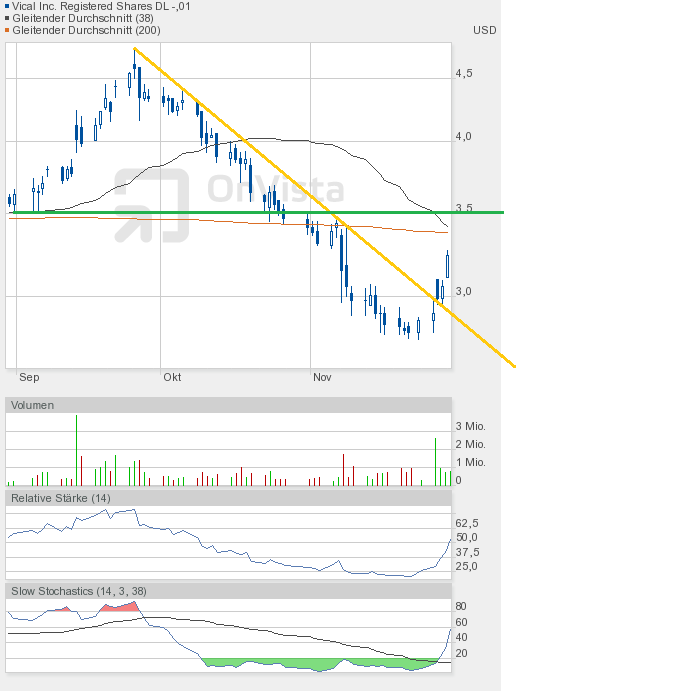Click the Relative Stärke (14) panel header

(x=60, y=497)
